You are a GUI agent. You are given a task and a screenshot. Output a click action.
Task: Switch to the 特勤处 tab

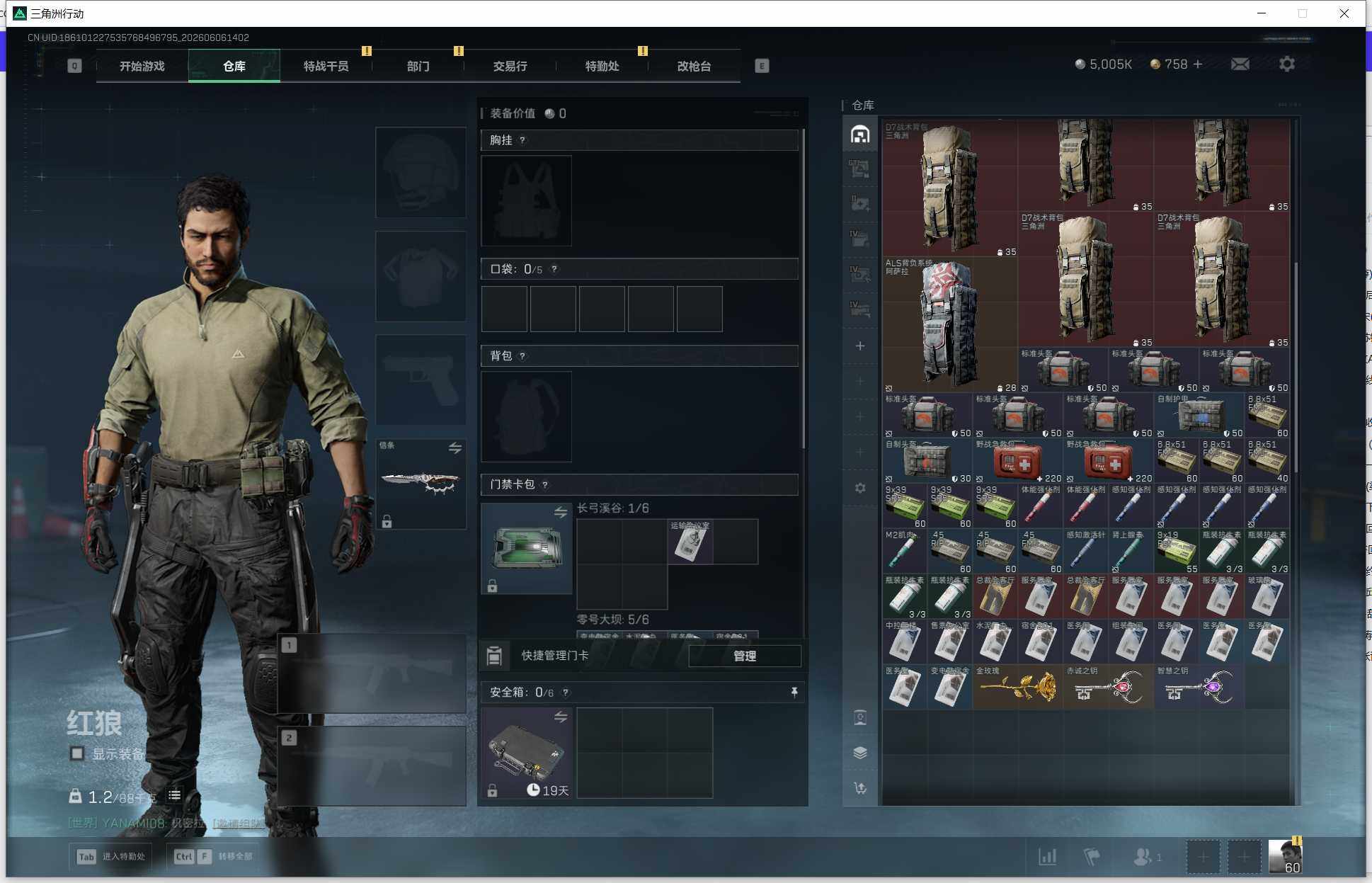[602, 66]
